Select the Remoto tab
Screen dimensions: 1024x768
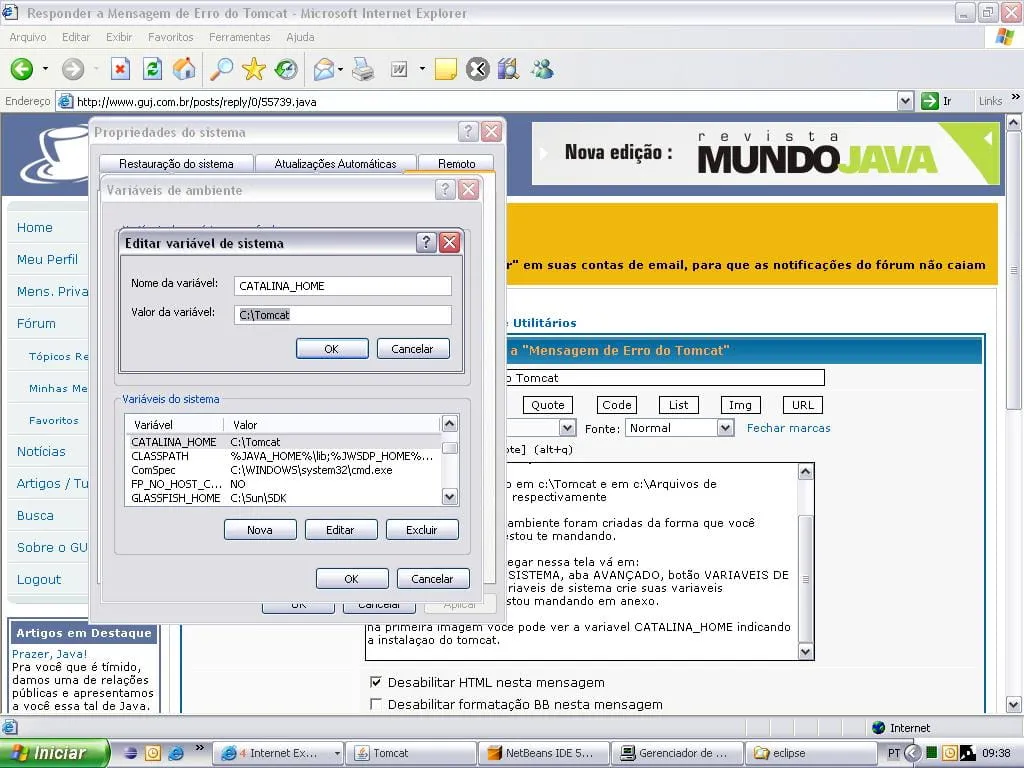click(x=456, y=163)
